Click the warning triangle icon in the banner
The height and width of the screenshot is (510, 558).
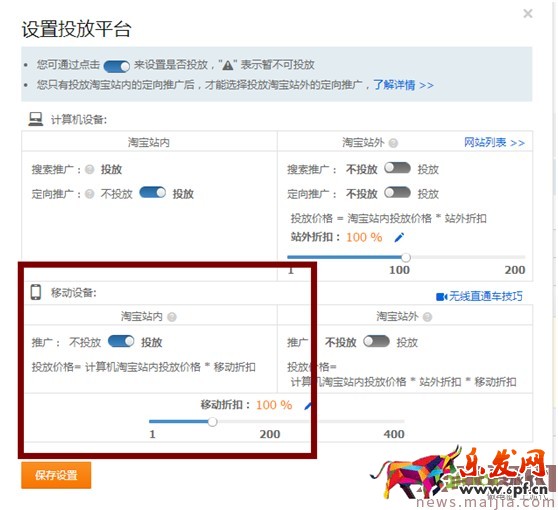[x=228, y=65]
